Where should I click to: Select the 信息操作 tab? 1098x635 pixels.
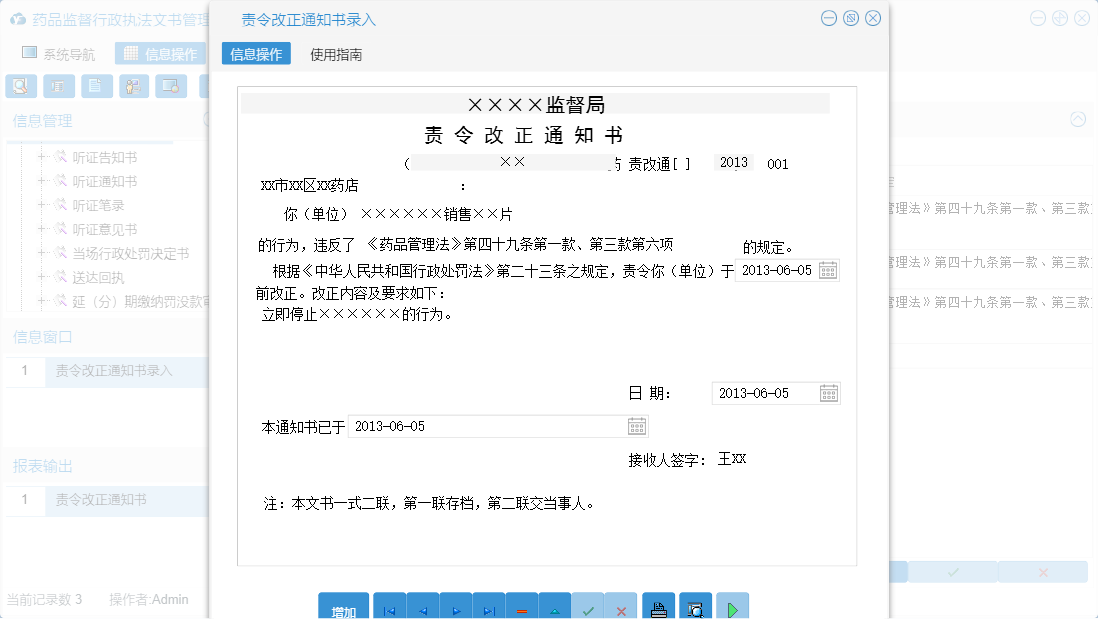point(256,53)
